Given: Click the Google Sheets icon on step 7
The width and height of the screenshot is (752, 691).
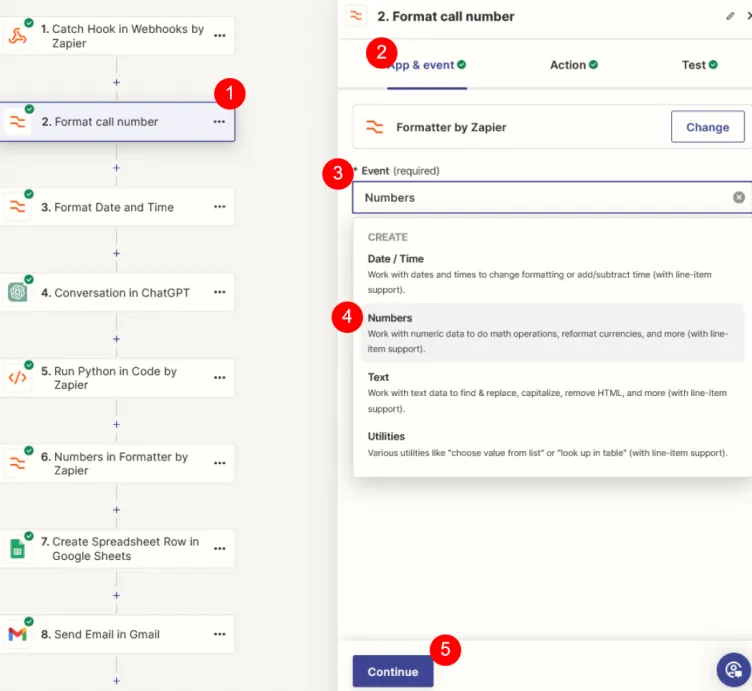Looking at the screenshot, I should pyautogui.click(x=18, y=549).
